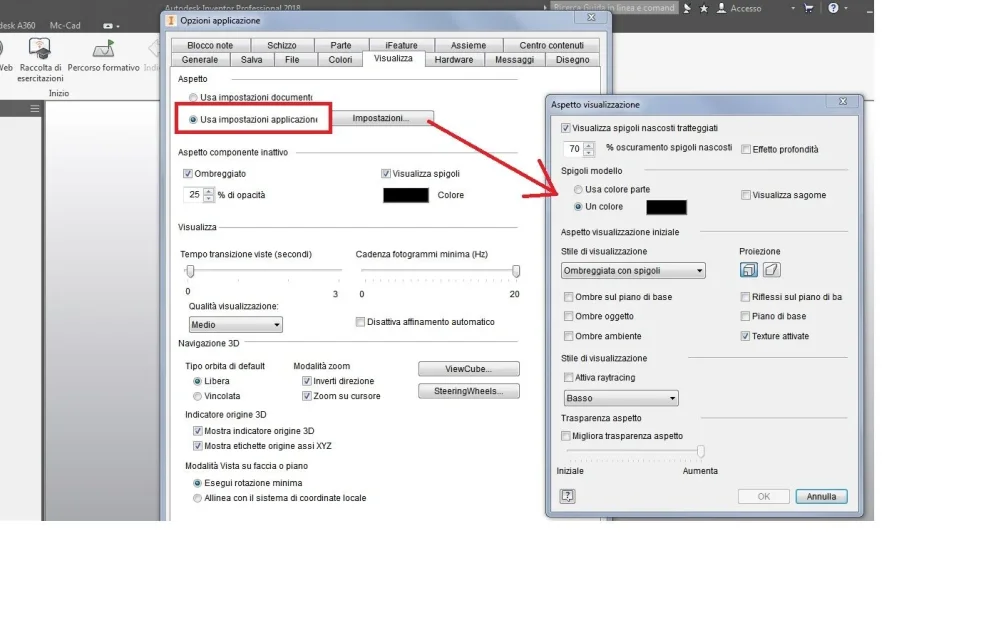Screen dimensions: 1001x640
Task: Click the orthographic projection icon
Action: click(x=748, y=270)
